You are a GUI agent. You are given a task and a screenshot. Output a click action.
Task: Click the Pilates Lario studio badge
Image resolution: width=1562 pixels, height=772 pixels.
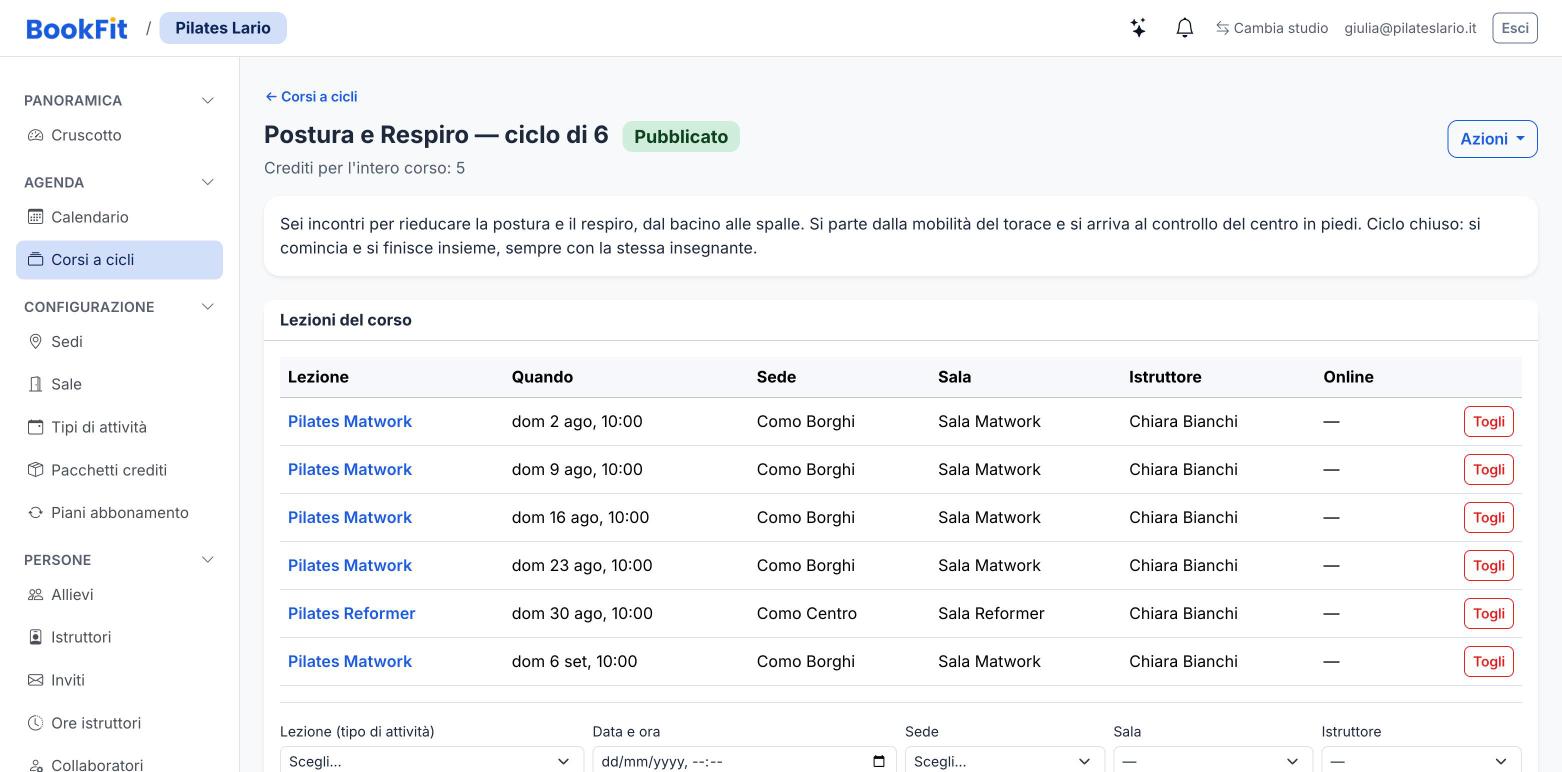click(223, 28)
